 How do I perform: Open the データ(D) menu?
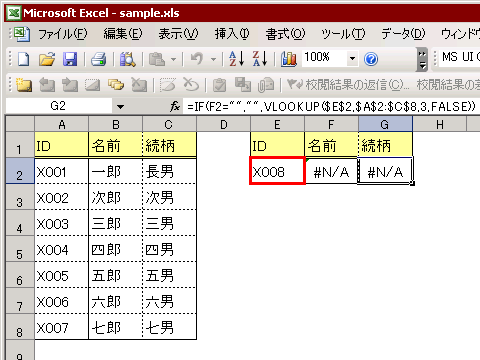[403, 34]
